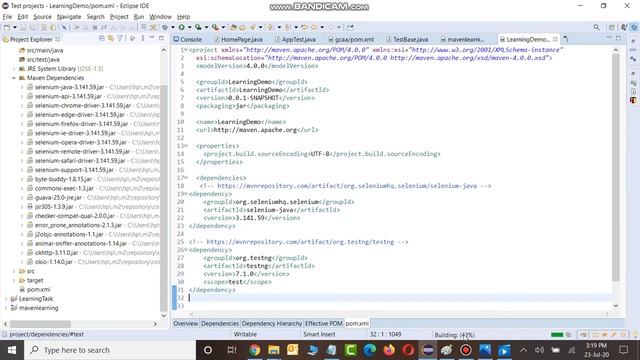Expand the LearningTask project
This screenshot has height=360, width=640.
pos(6,299)
